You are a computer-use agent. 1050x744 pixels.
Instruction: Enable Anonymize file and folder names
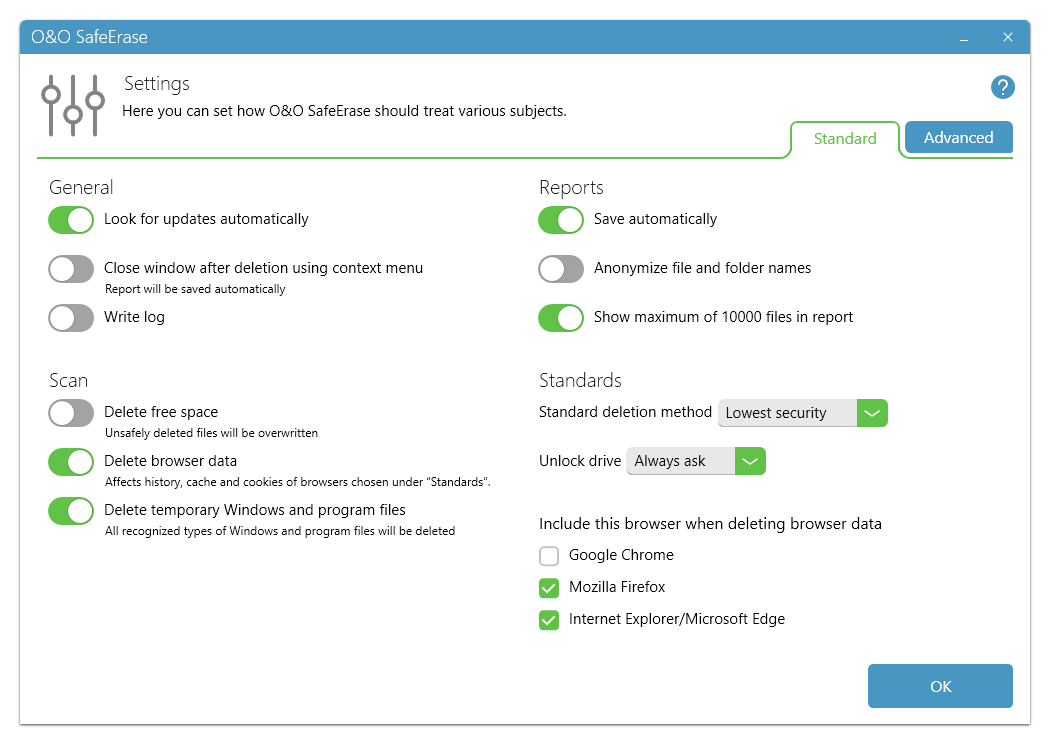point(561,269)
